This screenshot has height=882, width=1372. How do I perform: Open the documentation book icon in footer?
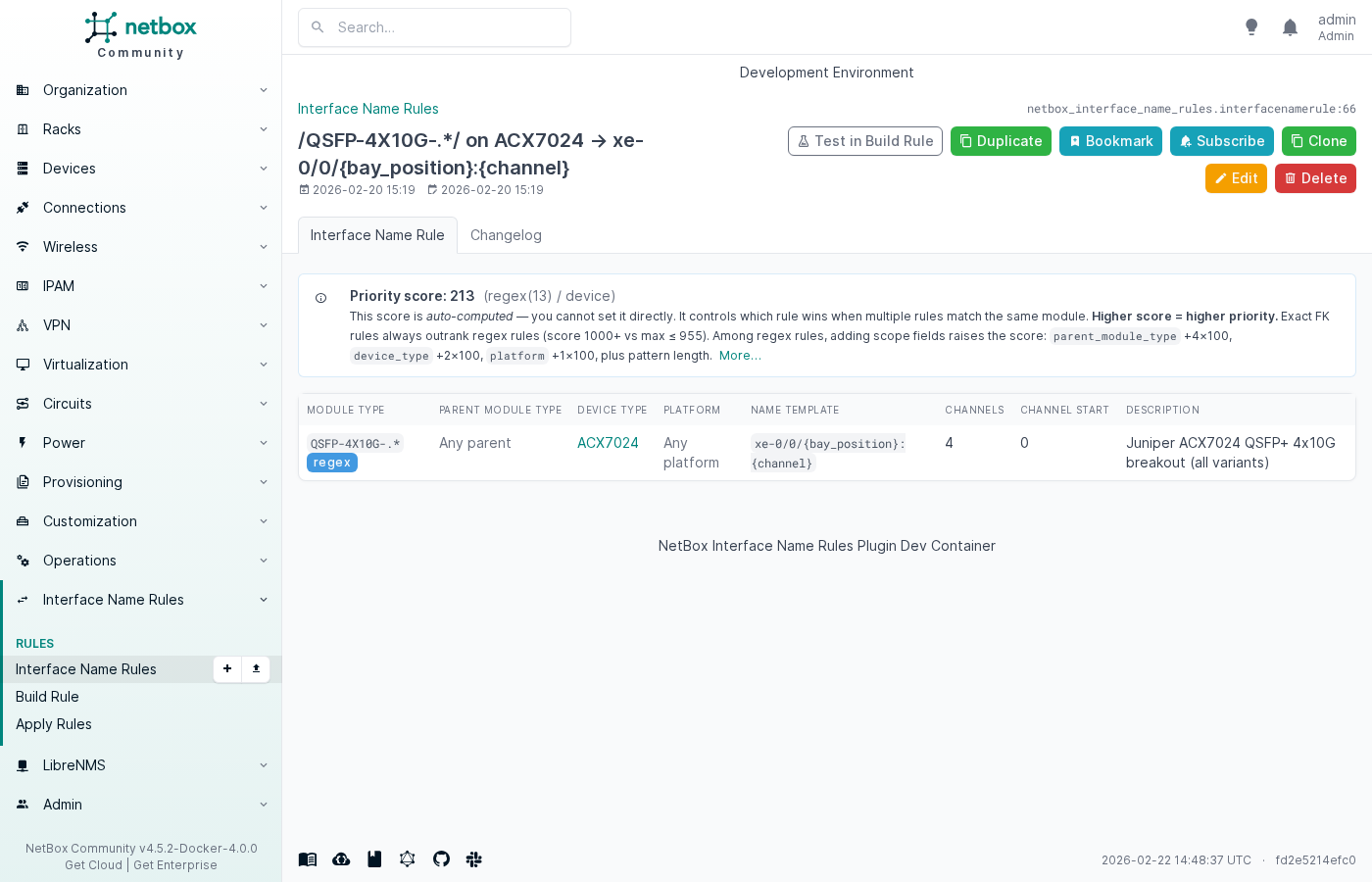308,859
